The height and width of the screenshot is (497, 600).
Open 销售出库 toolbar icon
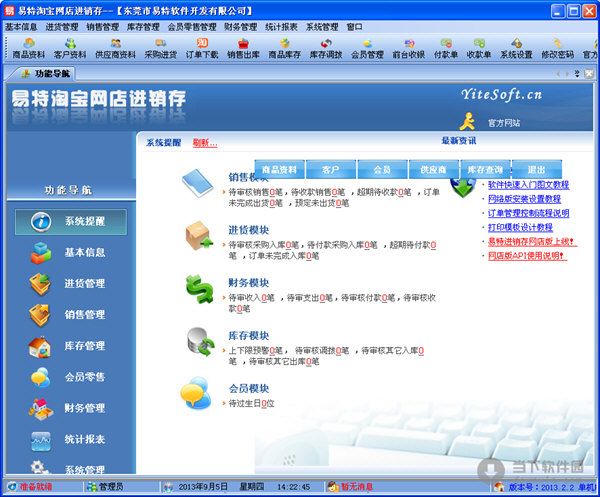pyautogui.click(x=243, y=49)
